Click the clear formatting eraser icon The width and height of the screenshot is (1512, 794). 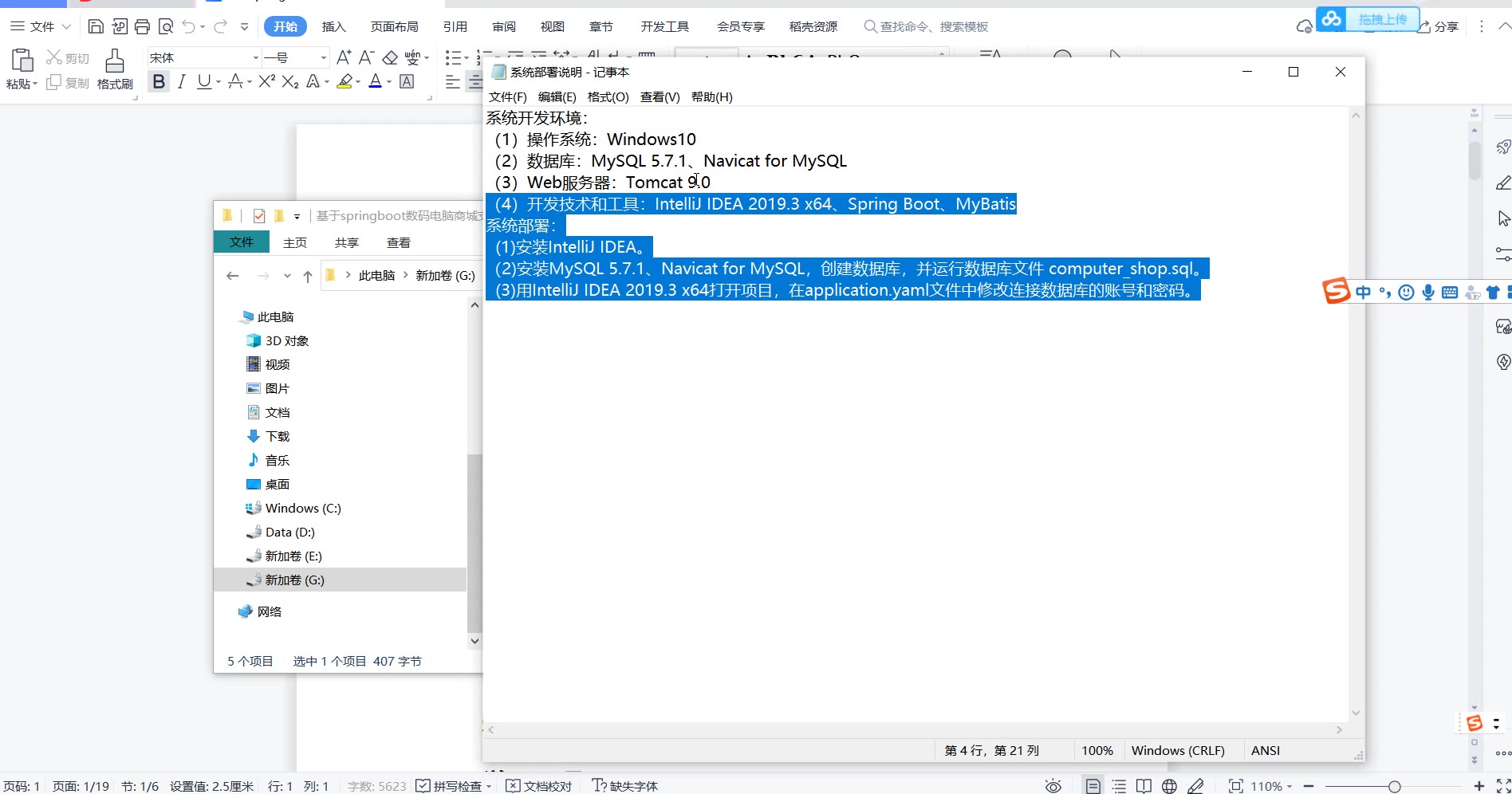point(390,57)
